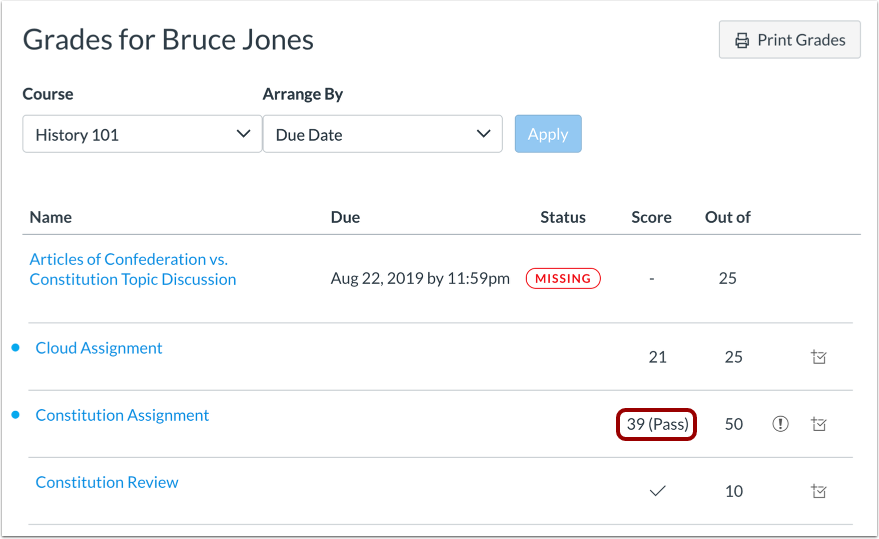
Task: Open the Course dropdown showing History 101
Action: (x=142, y=134)
